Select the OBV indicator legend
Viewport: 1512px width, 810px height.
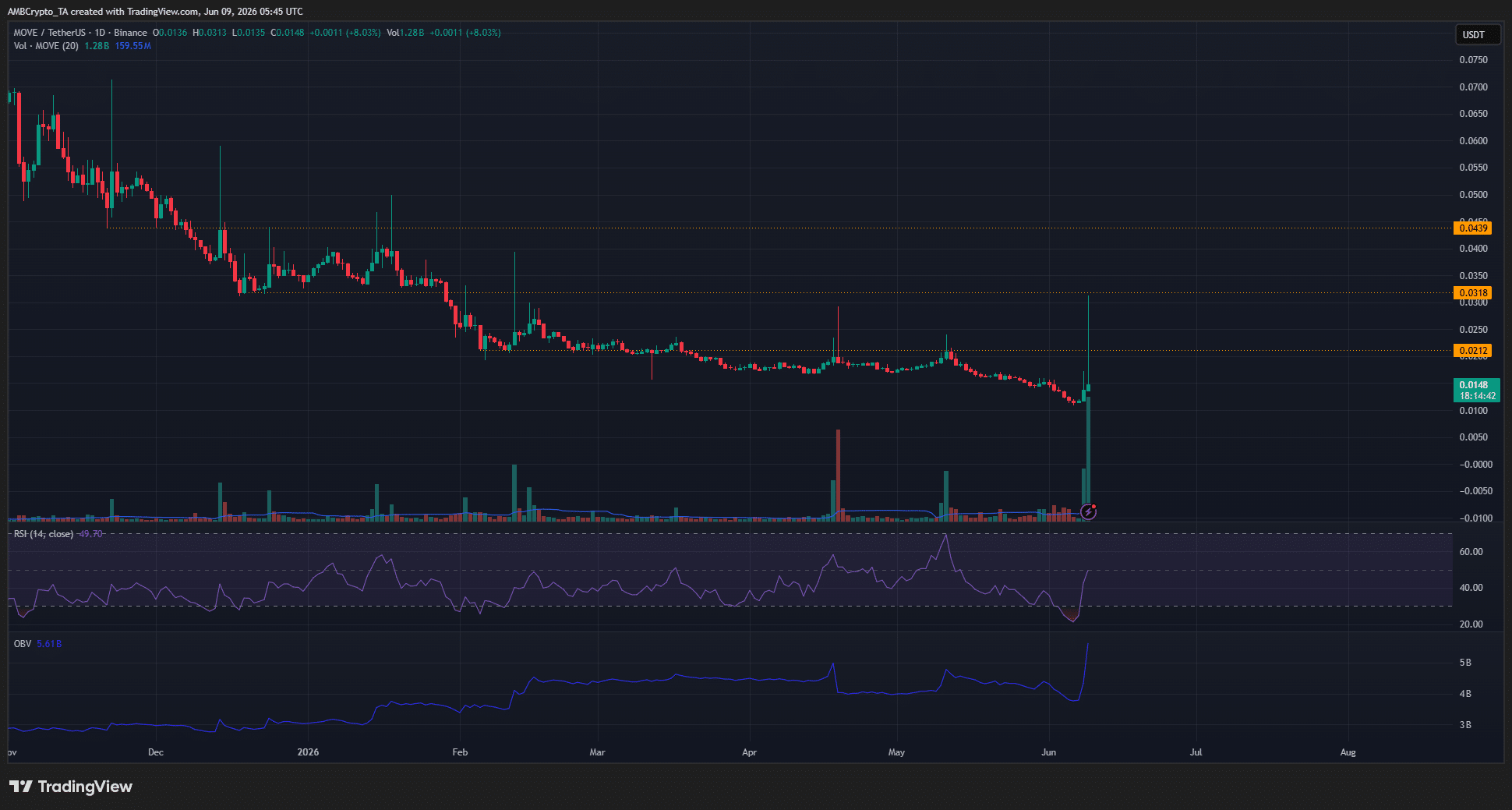(x=23, y=644)
